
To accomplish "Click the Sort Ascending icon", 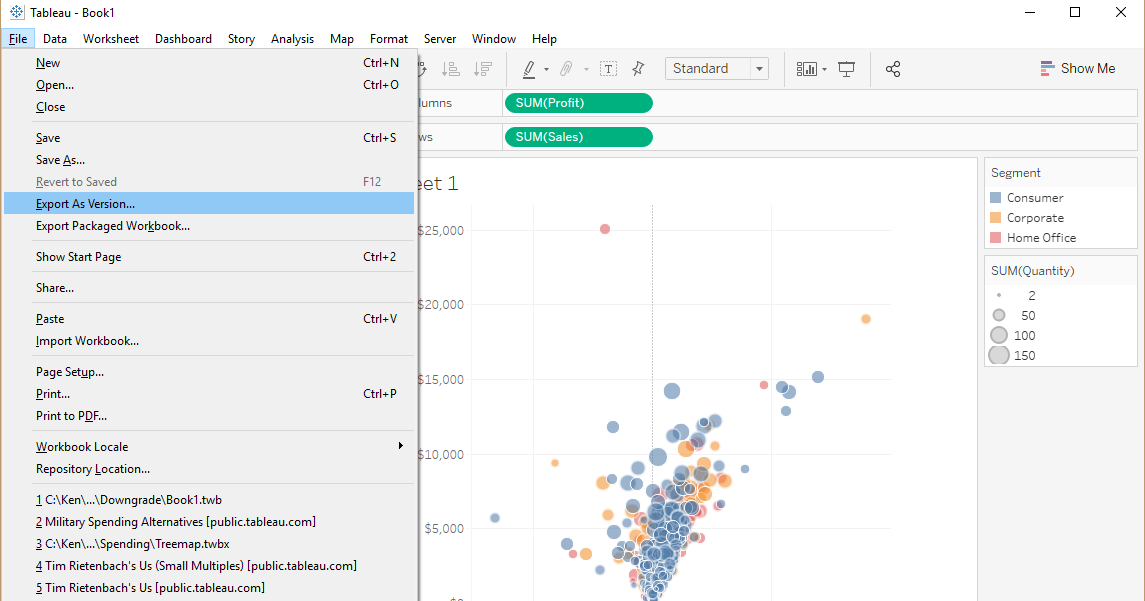I will click(x=451, y=69).
